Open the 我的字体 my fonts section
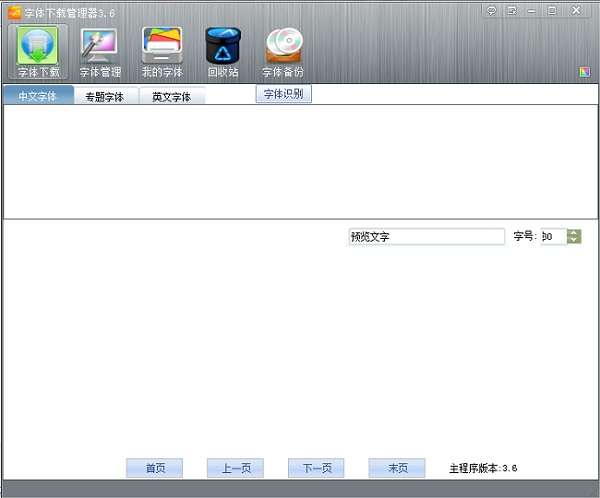The width and height of the screenshot is (600, 498). [162, 52]
